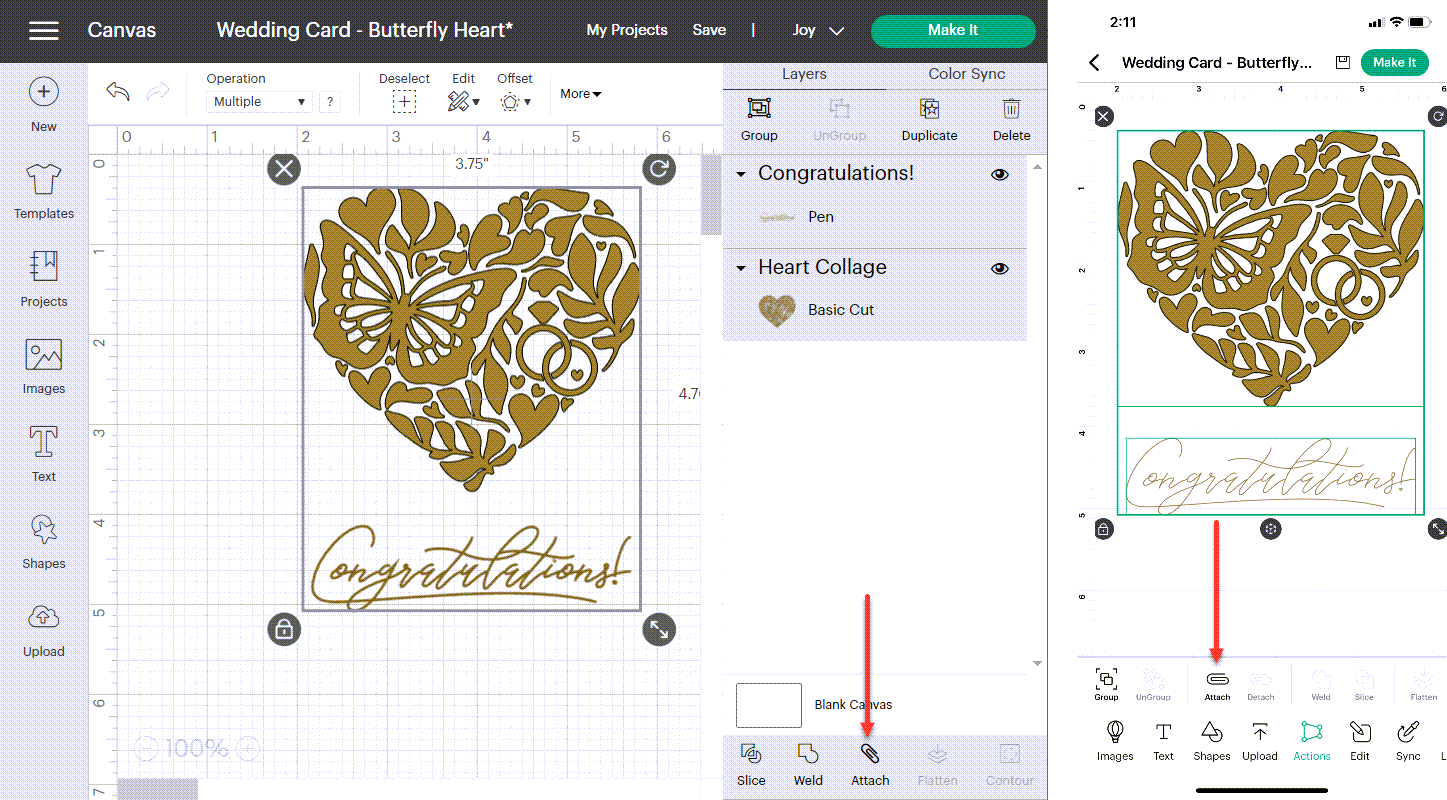Click the Duplicate icon in the Layers panel

929,118
